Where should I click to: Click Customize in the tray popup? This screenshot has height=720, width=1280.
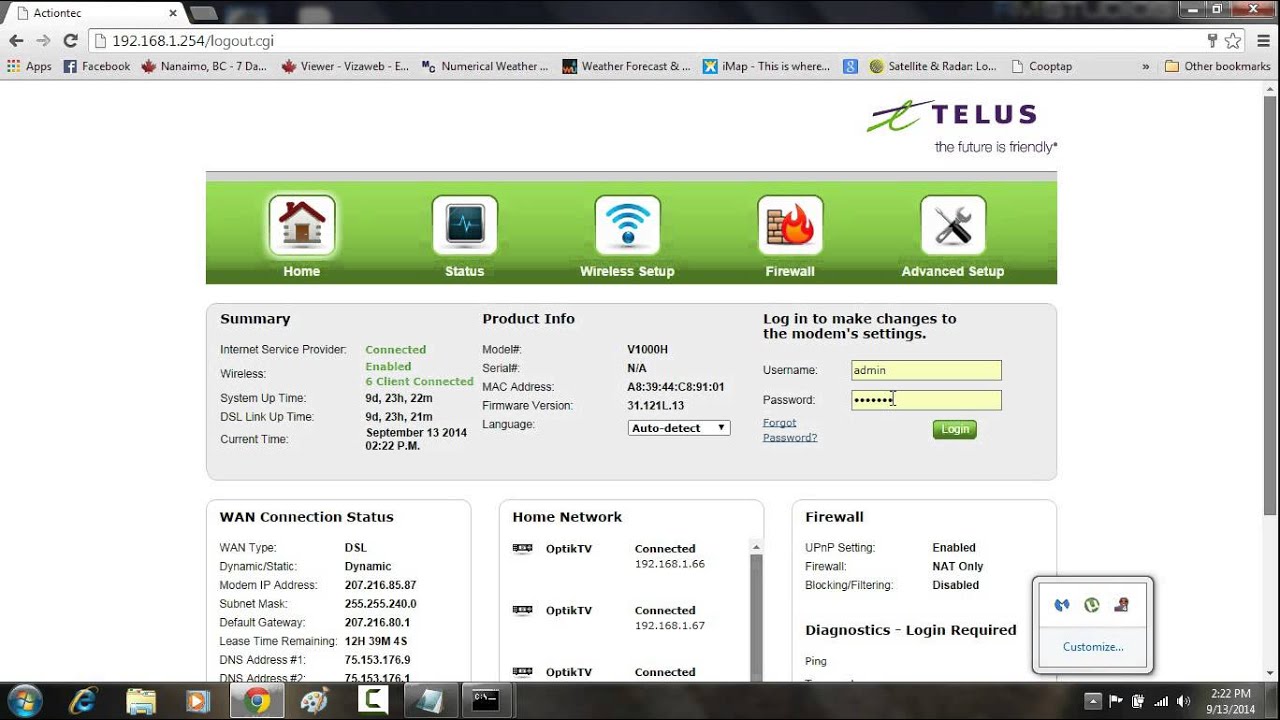point(1093,647)
